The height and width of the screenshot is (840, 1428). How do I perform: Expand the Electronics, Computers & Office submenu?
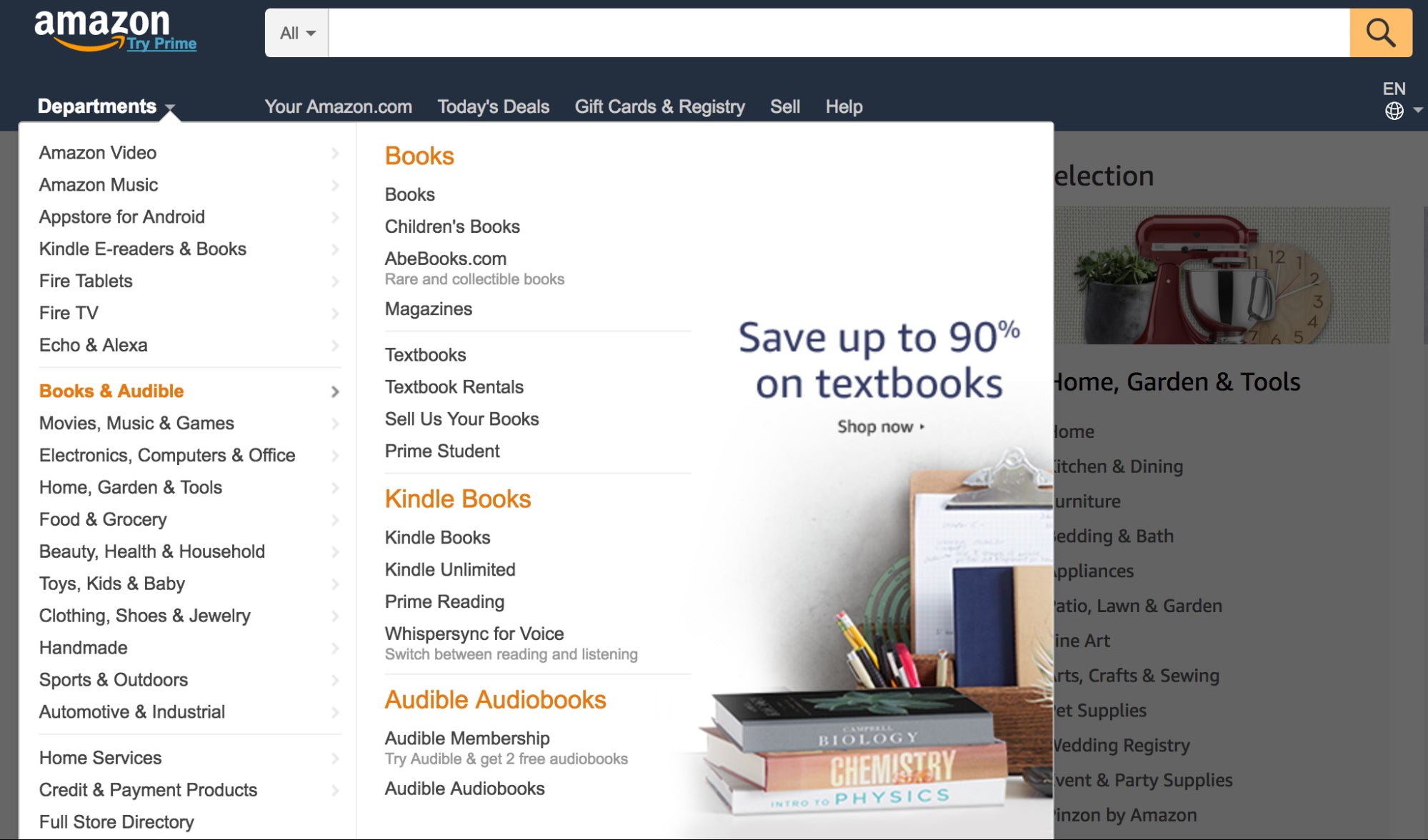167,455
